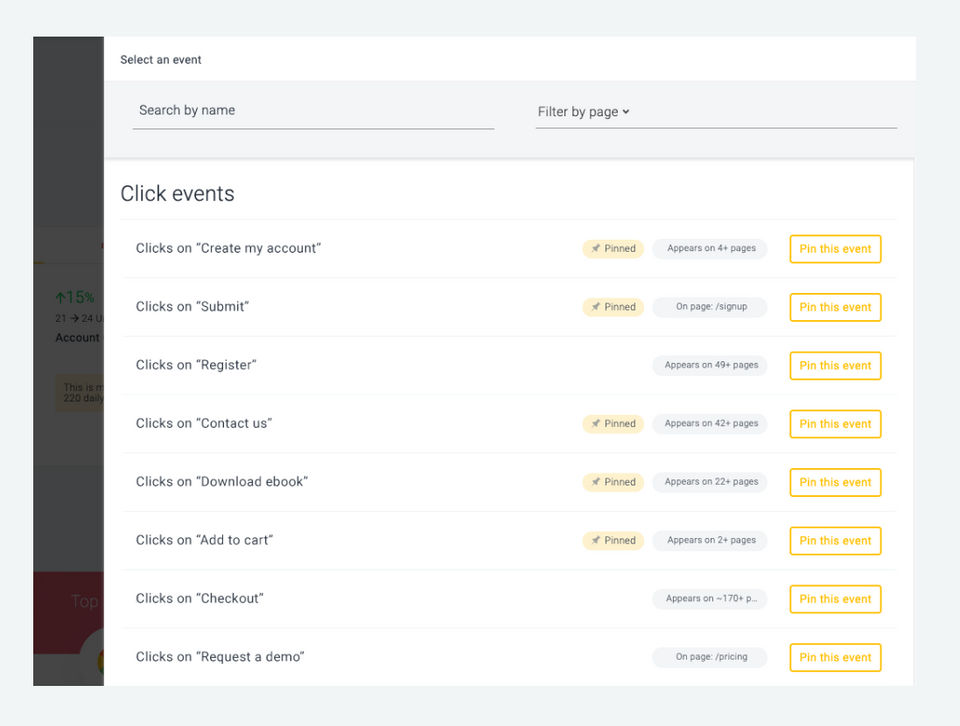Screen dimensions: 960x726
Task: Click pin icon on "Submit" Pinned badge
Action: click(596, 307)
